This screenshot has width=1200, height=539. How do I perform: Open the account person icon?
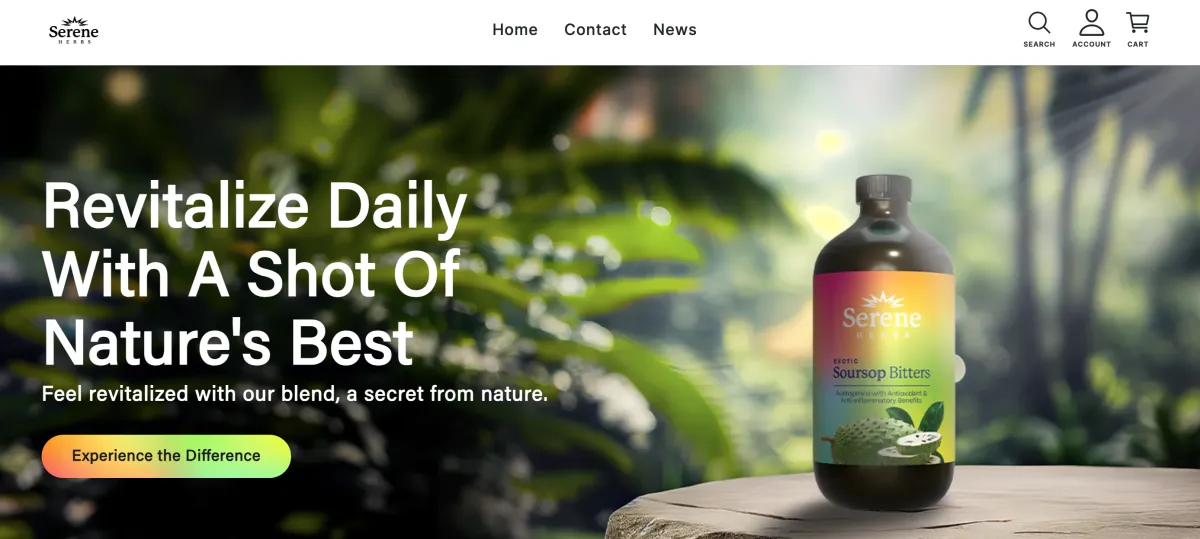[1091, 22]
